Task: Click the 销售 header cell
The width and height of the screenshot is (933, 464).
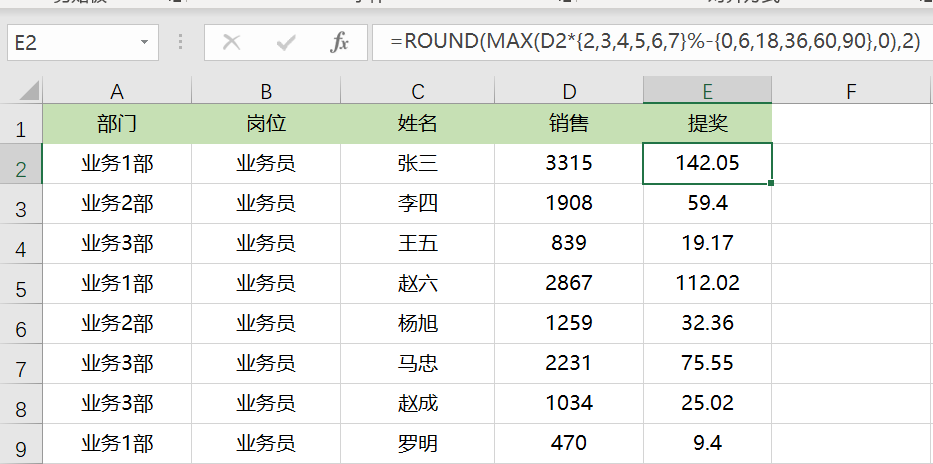Action: click(x=569, y=124)
